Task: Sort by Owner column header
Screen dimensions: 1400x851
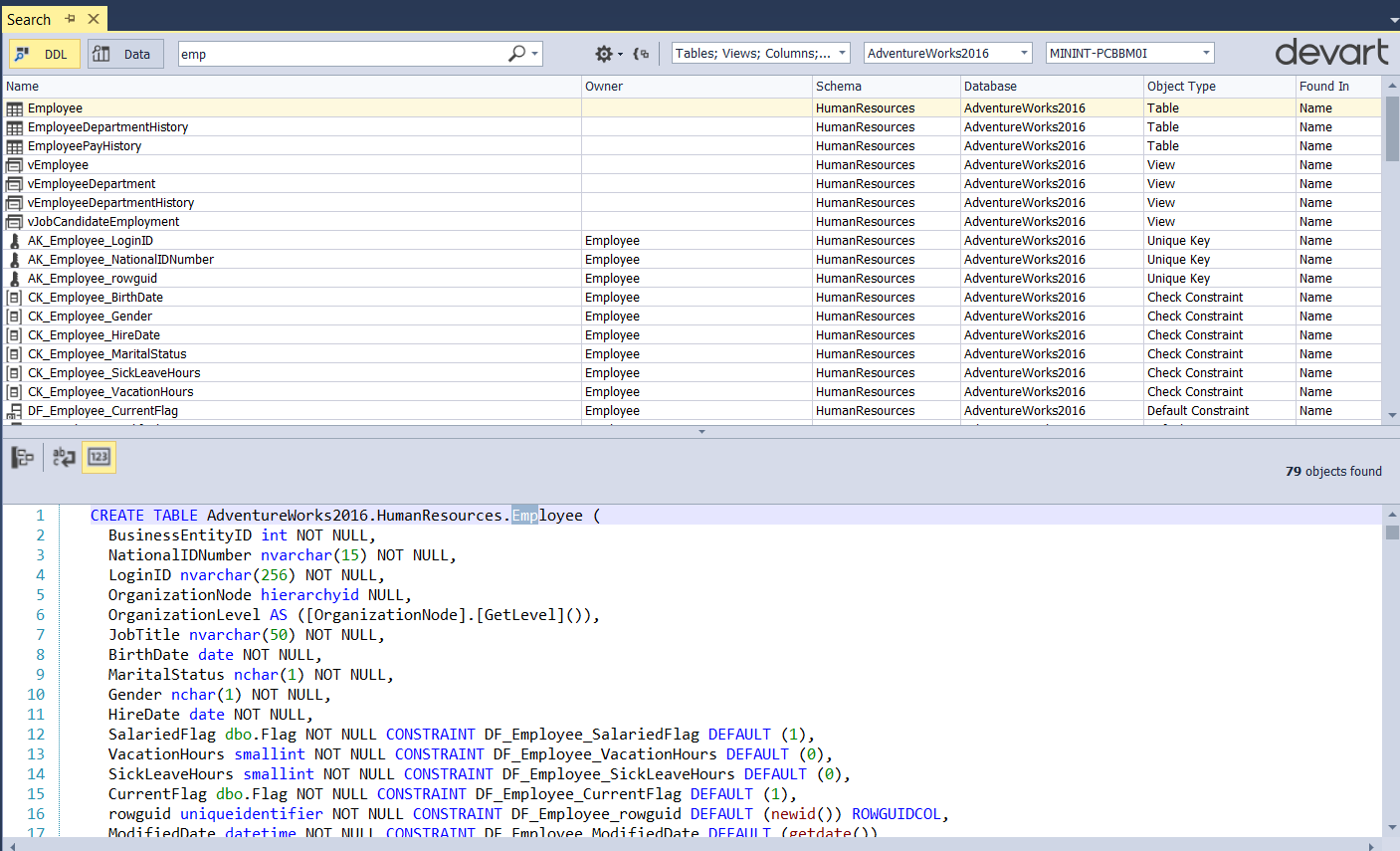Action: (x=697, y=87)
